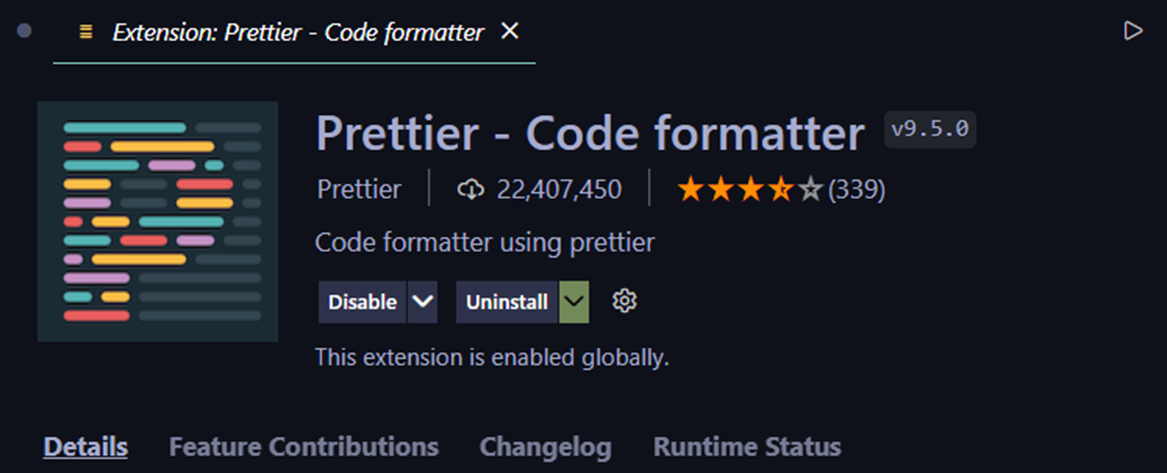Open the Feature Contributions tab
This screenshot has width=1167, height=473.
pos(303,446)
